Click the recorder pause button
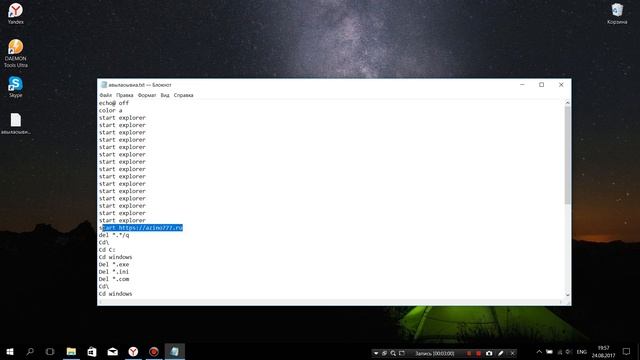The height and width of the screenshot is (360, 640). point(469,353)
